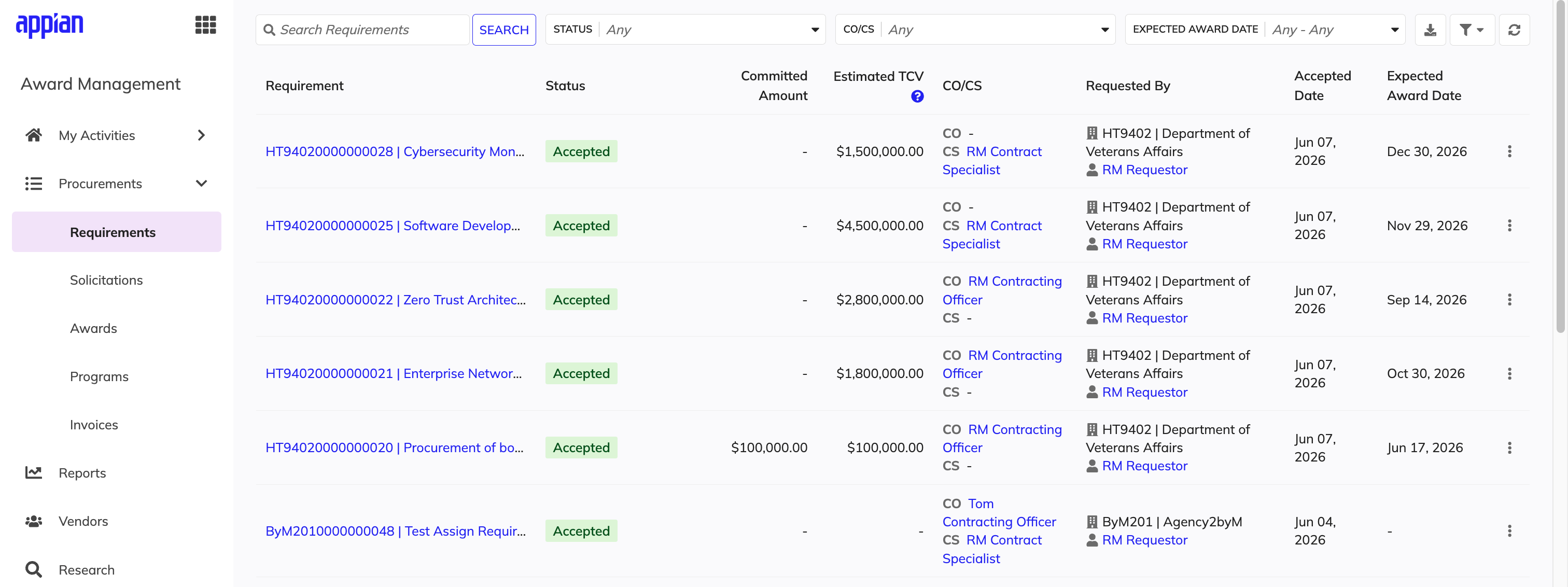Viewport: 1568px width, 587px height.
Task: Click the Vendors people icon
Action: point(34,521)
